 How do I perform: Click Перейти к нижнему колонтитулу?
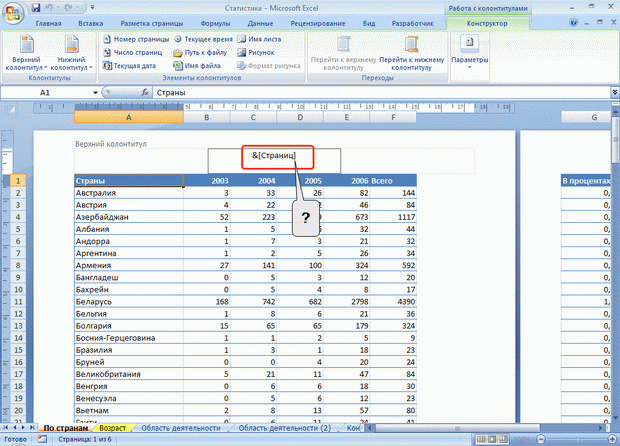coord(412,53)
